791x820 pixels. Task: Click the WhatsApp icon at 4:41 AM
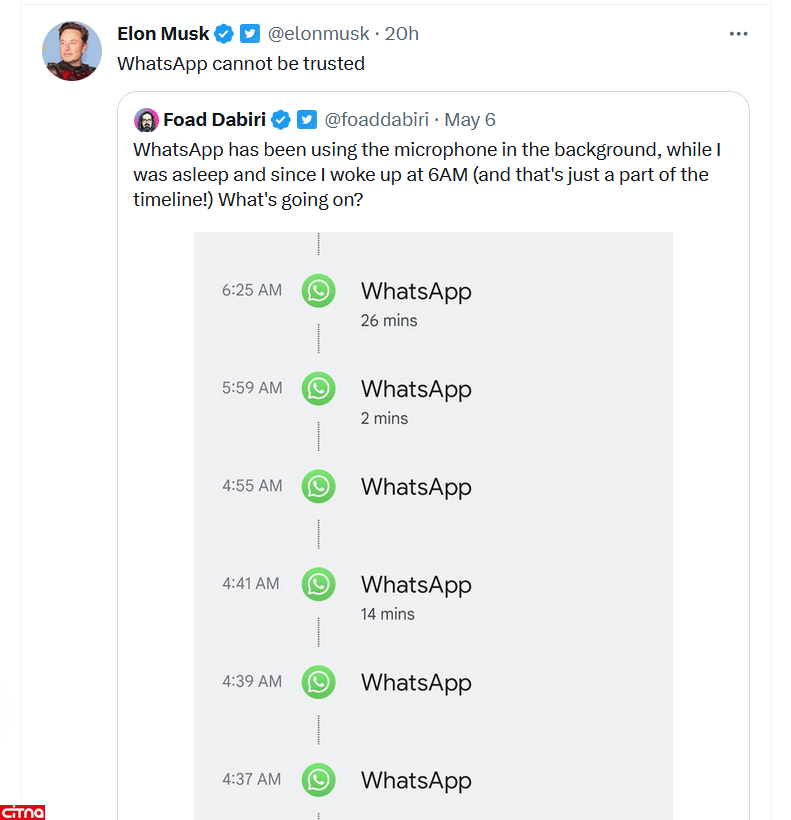pyautogui.click(x=318, y=584)
